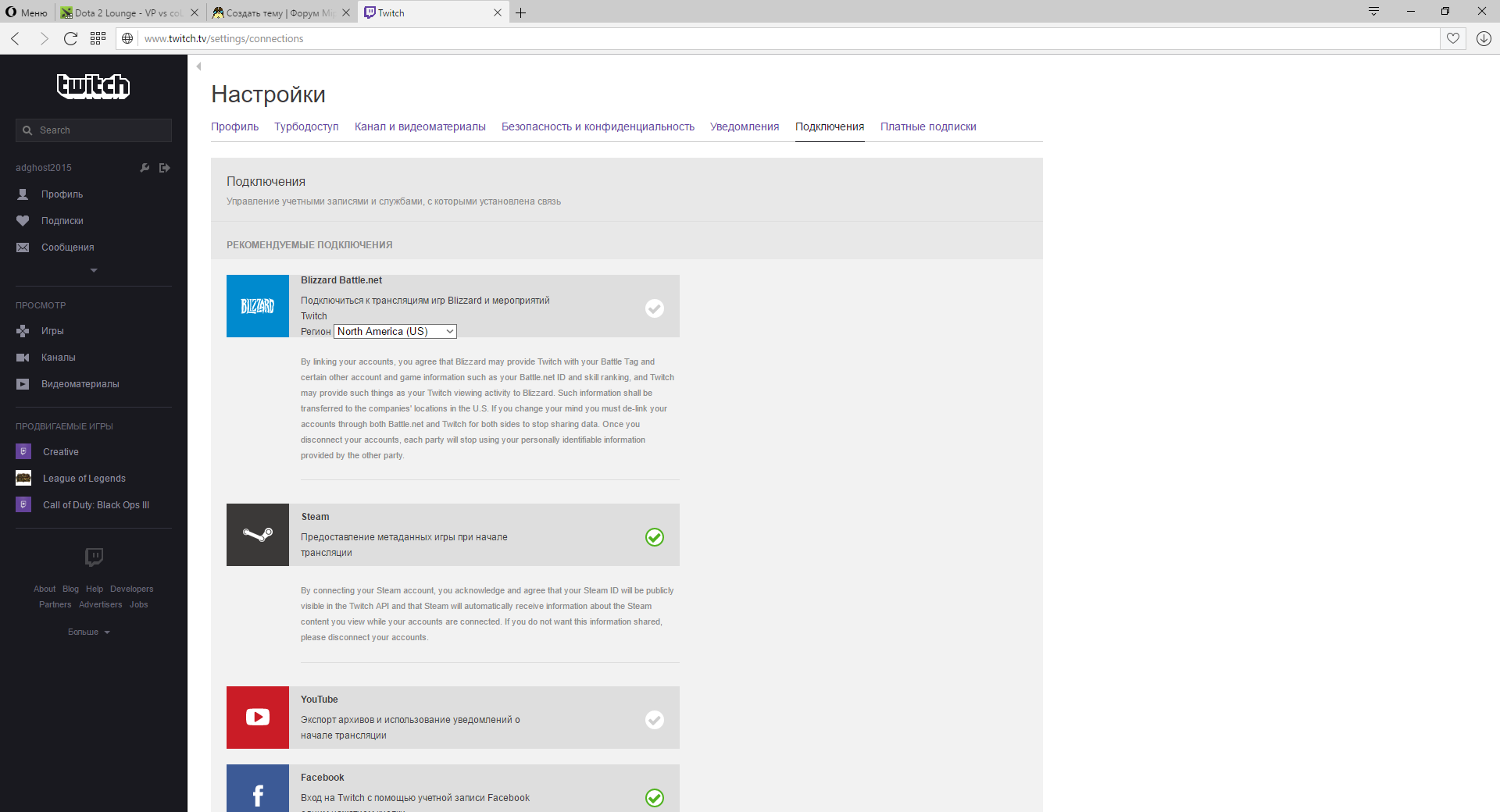The image size is (1500, 812).
Task: Open the Speed Dial grid
Action: 98,38
